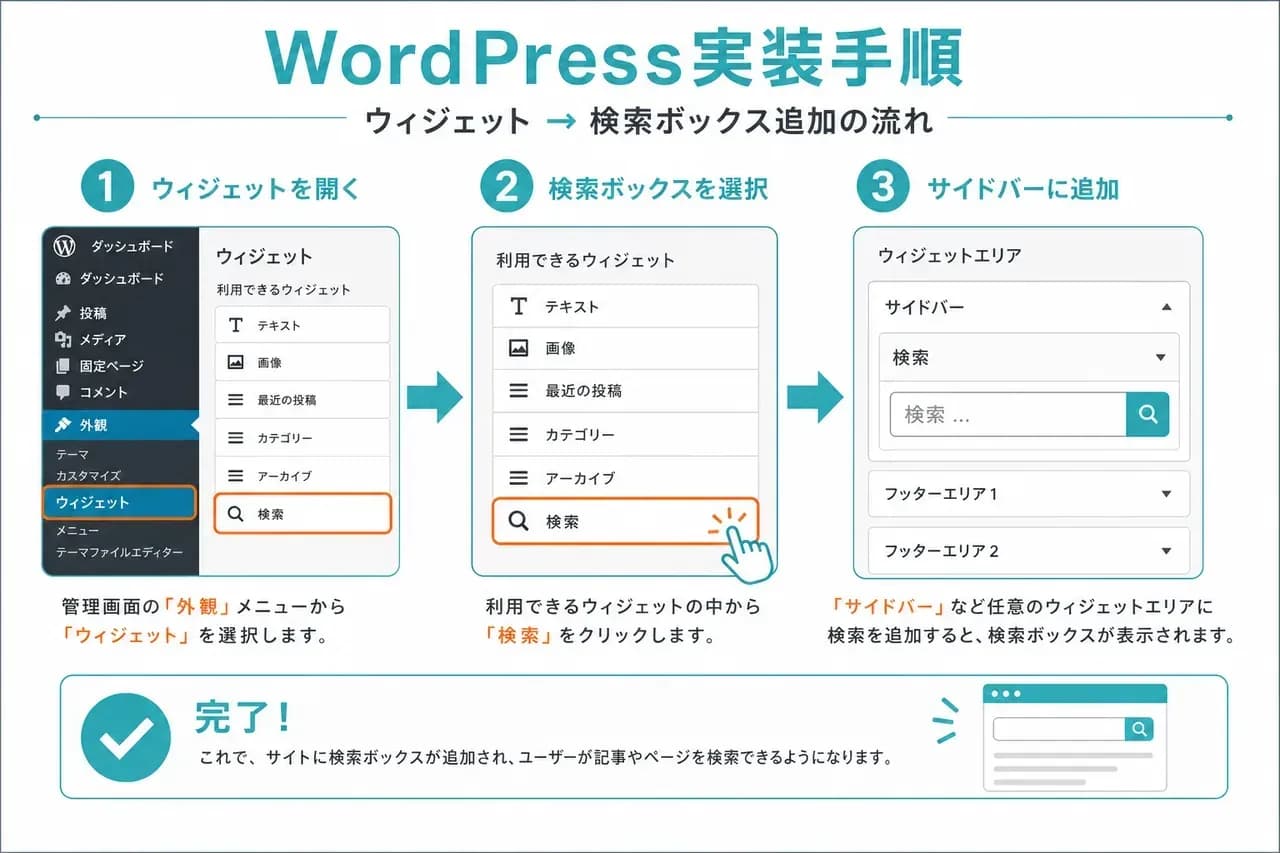Click the 画像 label in step 1 widget list
This screenshot has width=1280, height=853.
[x=269, y=363]
